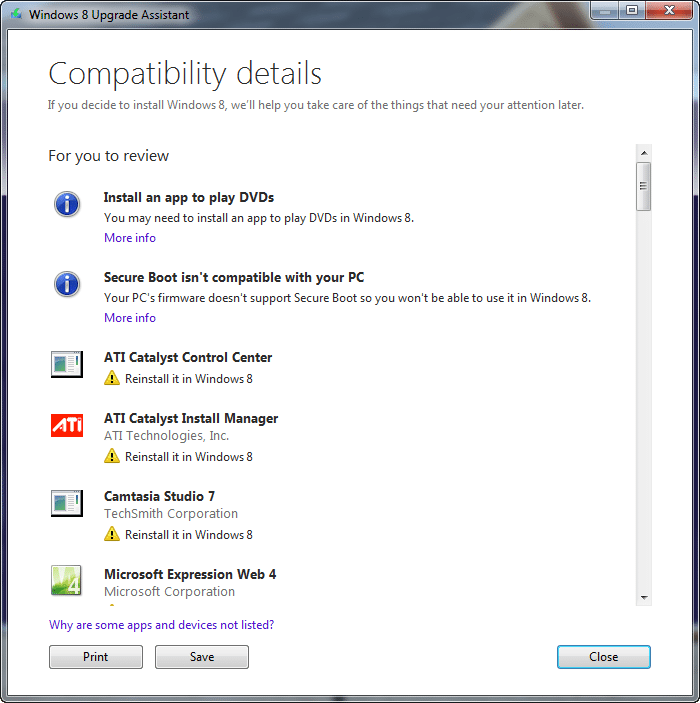
Task: Click the Windows 8 Upgrade Assistant title bar icon
Action: coord(17,14)
